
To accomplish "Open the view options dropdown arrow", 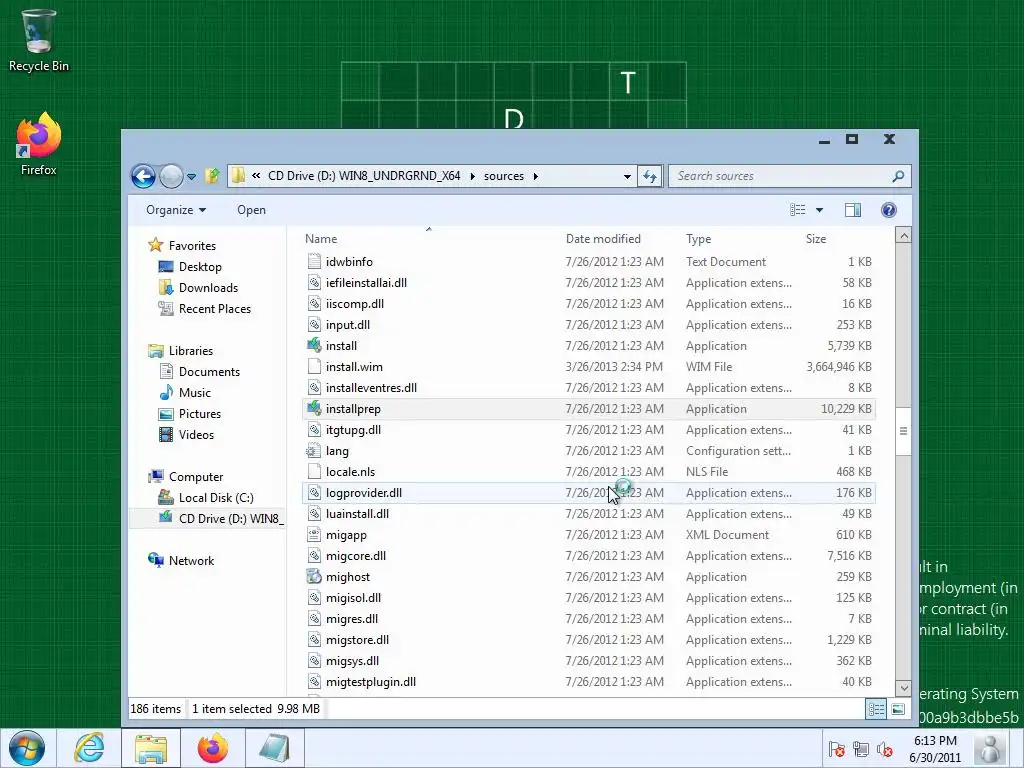I will coord(820,210).
